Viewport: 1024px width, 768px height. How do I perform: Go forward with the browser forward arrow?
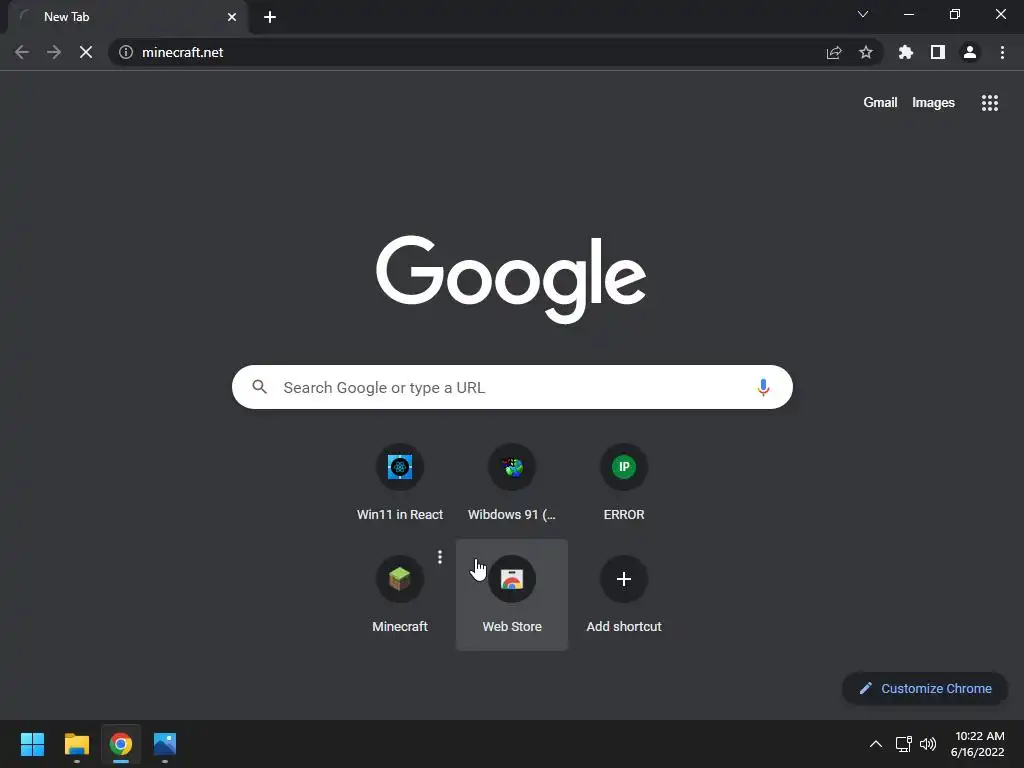[54, 52]
